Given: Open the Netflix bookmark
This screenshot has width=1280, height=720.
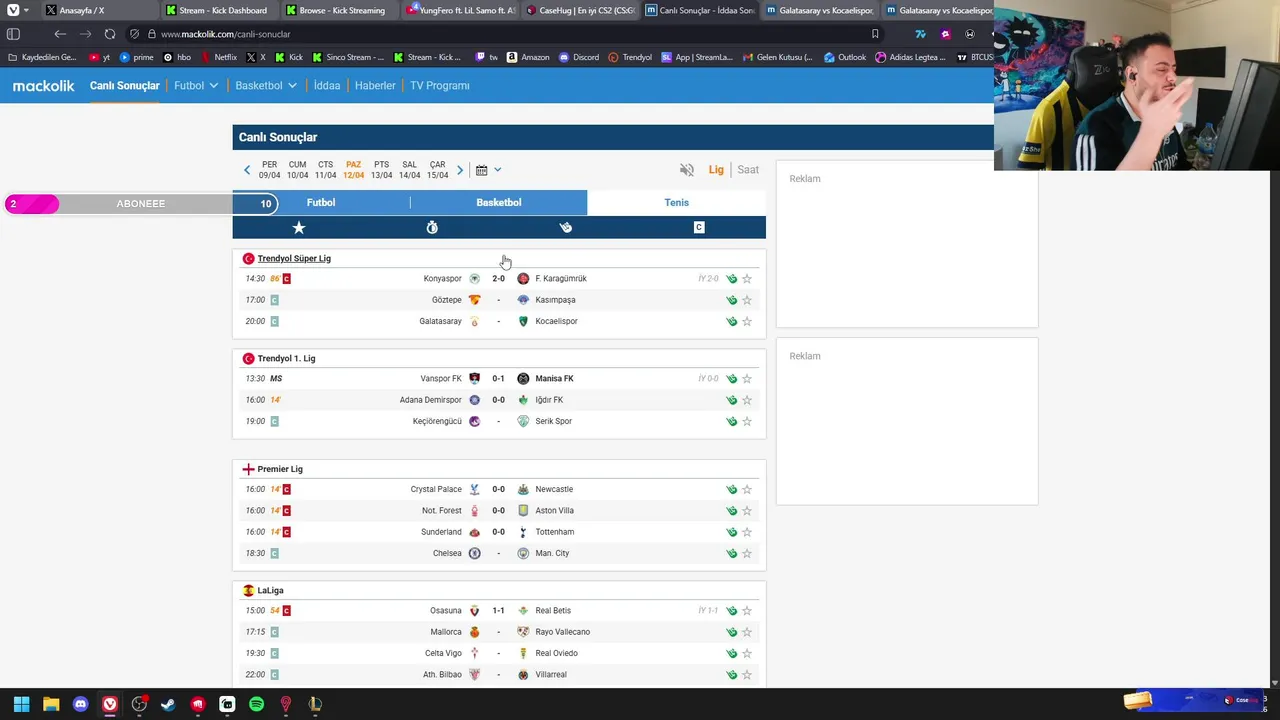Looking at the screenshot, I should click(217, 57).
